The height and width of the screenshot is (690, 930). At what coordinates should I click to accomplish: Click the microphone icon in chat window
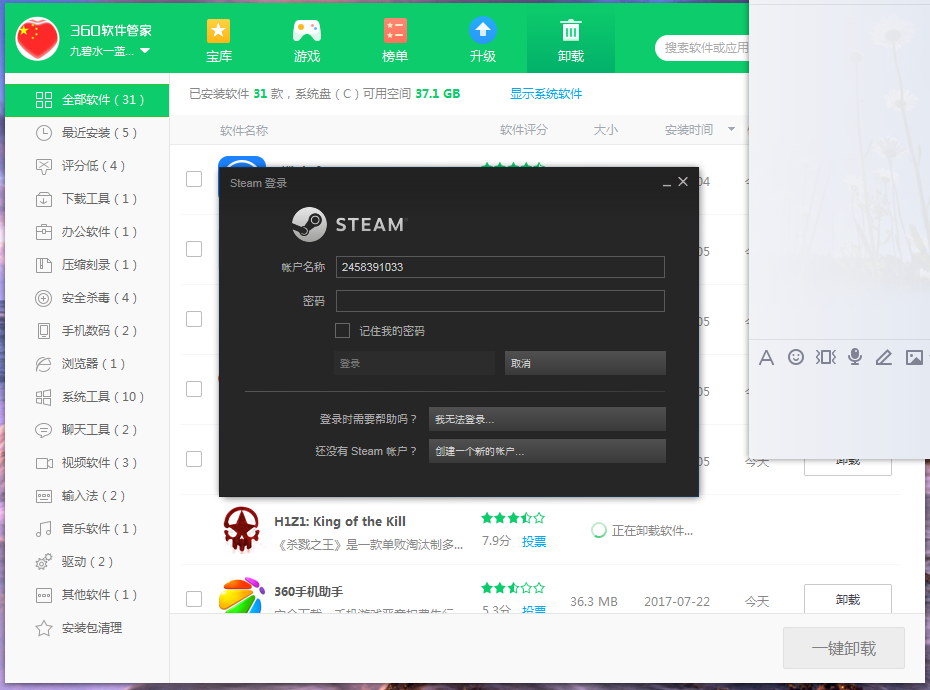[x=855, y=357]
